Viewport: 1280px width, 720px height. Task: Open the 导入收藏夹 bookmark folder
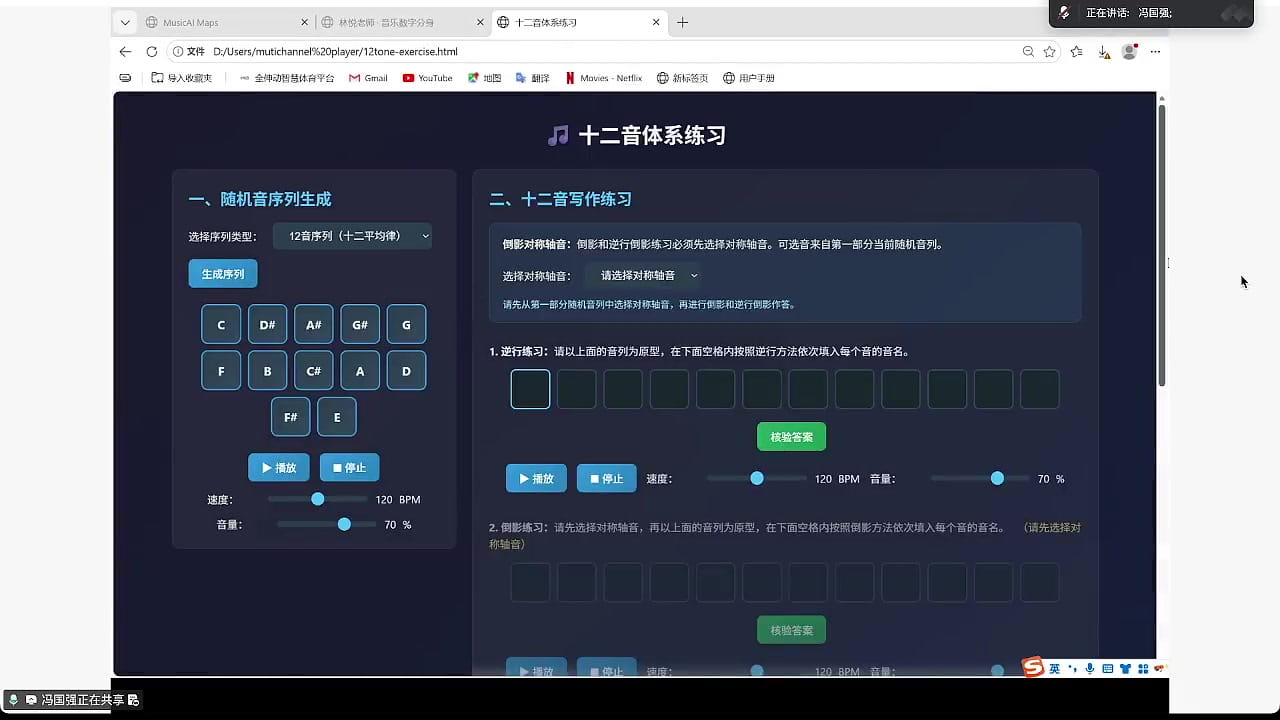[x=182, y=78]
